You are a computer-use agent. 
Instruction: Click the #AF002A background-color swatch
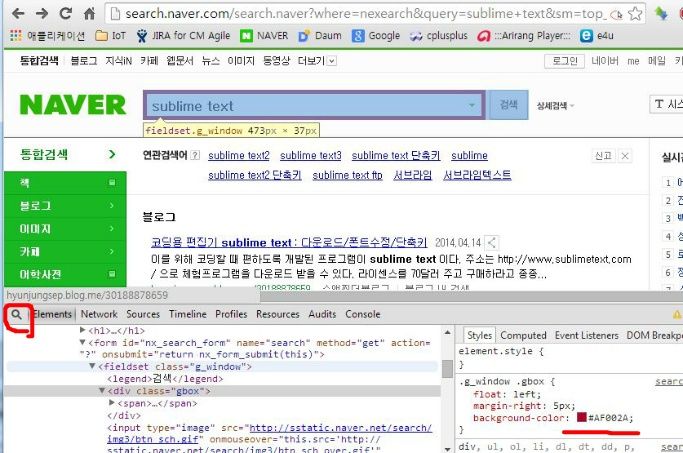coord(582,417)
